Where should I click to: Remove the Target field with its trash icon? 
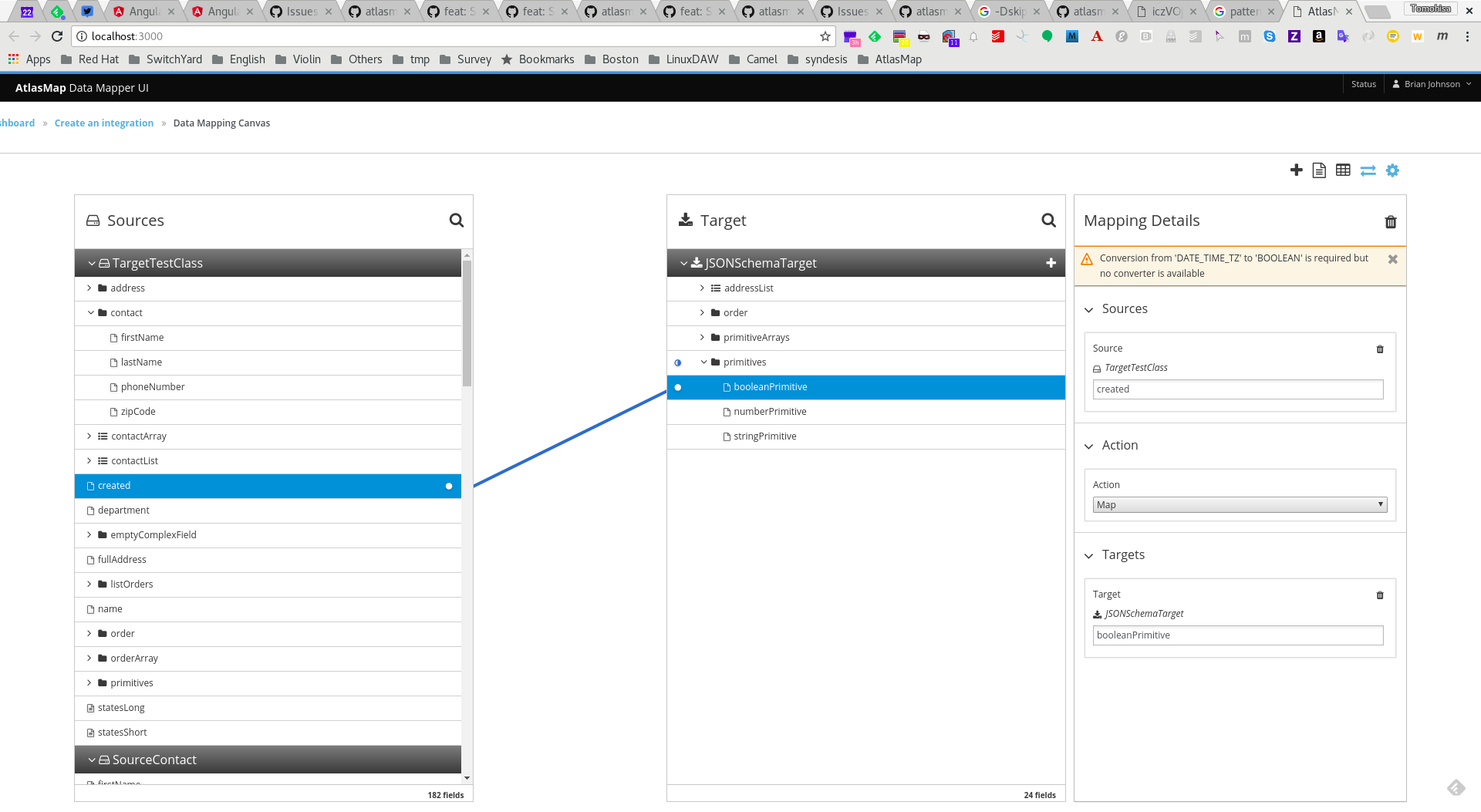[x=1380, y=595]
